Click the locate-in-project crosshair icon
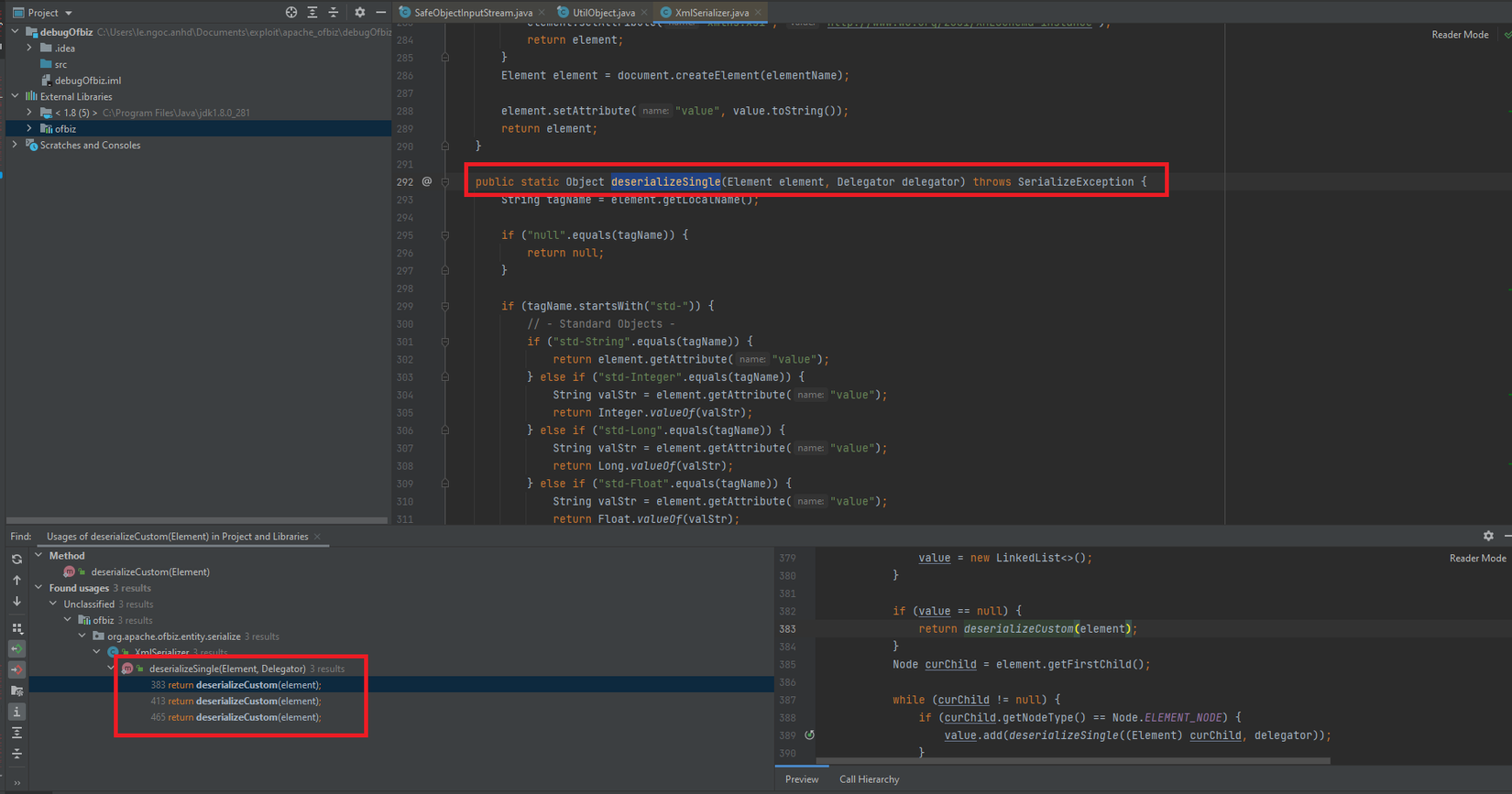 tap(291, 13)
